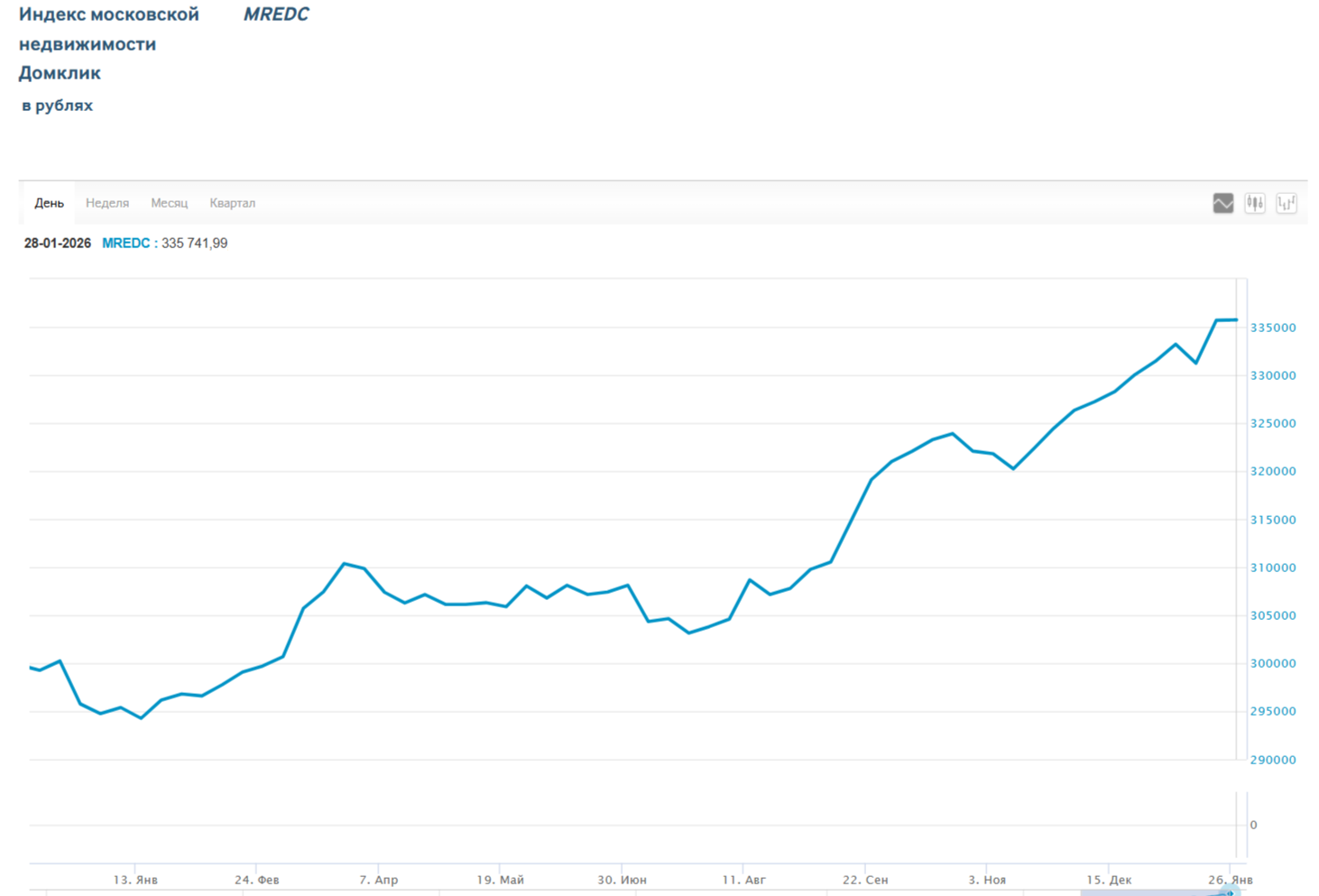
Task: Select the line chart type icon
Action: pyautogui.click(x=1222, y=203)
